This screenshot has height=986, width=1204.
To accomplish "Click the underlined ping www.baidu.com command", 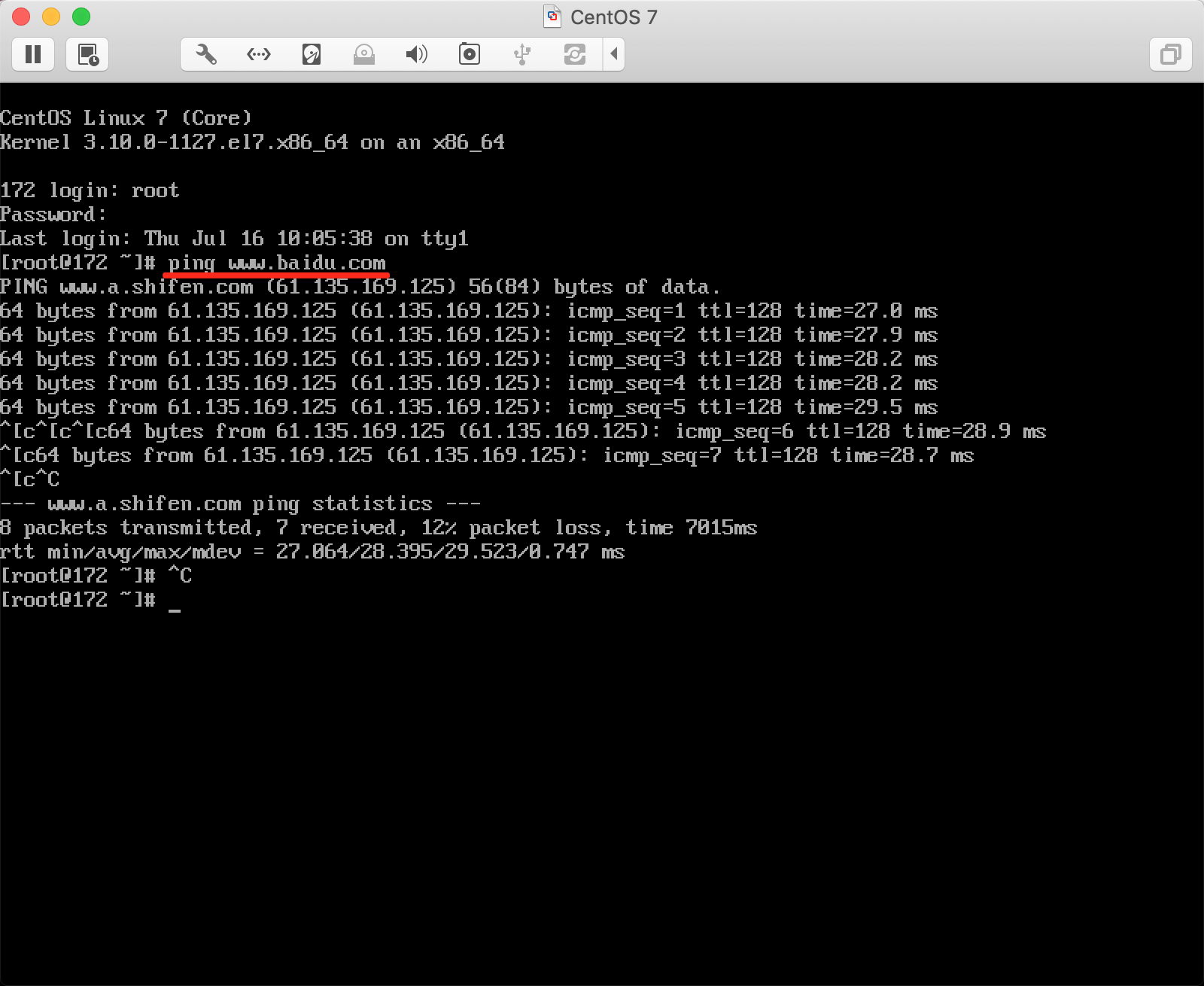I will pyautogui.click(x=277, y=263).
